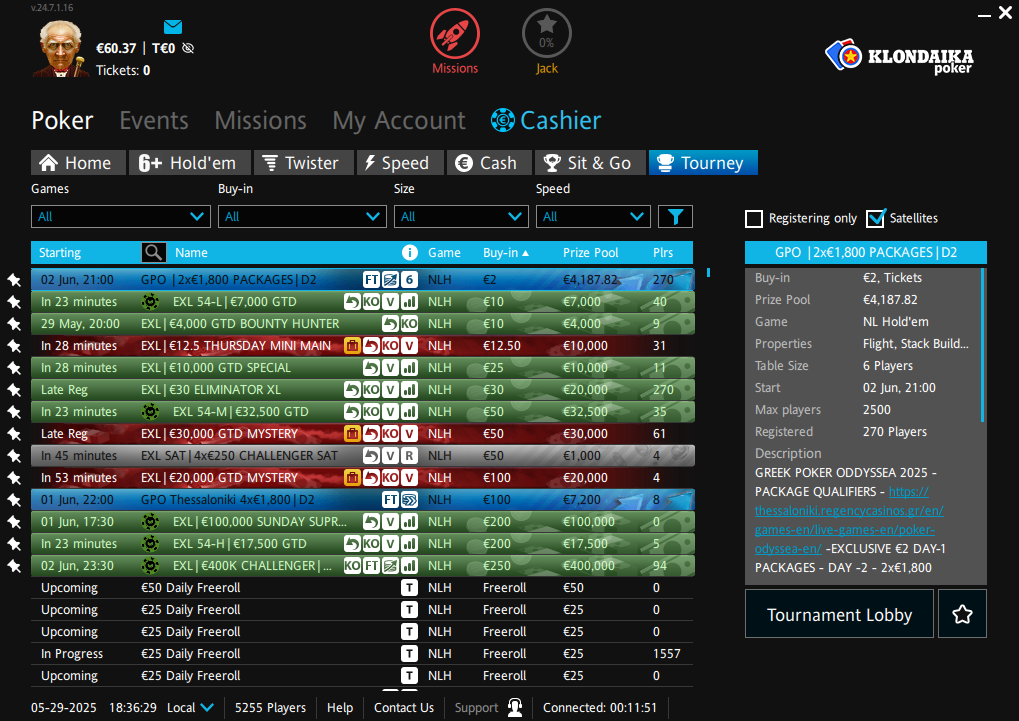The width and height of the screenshot is (1019, 721).
Task: Sort by Starting column header
Action: 60,252
